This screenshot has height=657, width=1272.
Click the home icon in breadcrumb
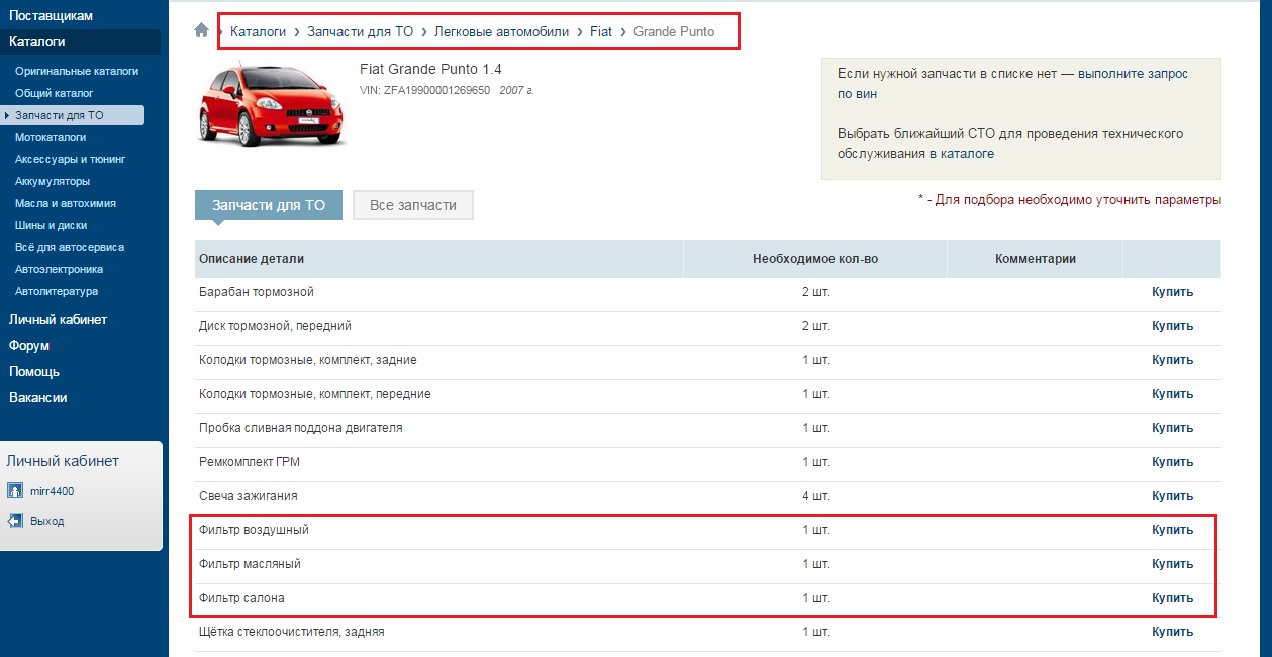click(x=201, y=31)
